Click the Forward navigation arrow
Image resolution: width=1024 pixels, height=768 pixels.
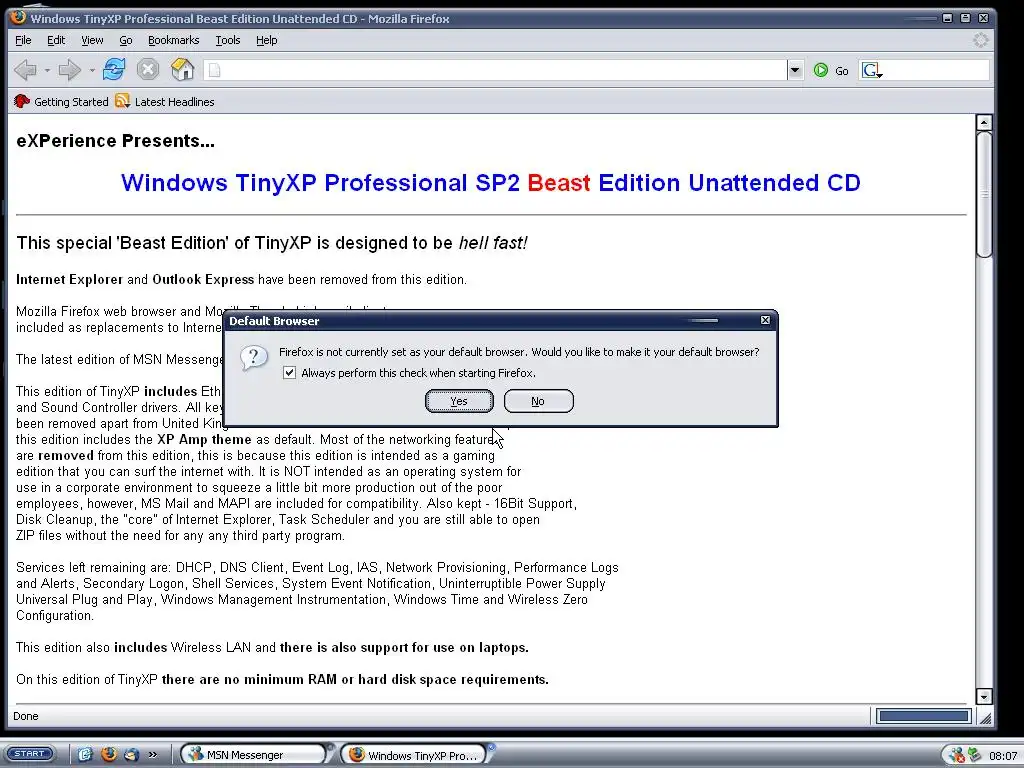click(x=69, y=69)
